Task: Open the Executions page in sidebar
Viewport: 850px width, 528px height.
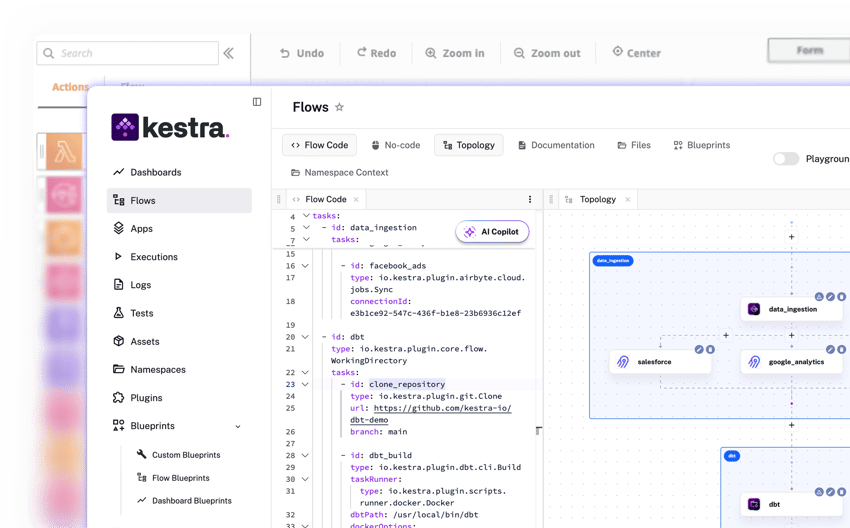Action: click(153, 257)
